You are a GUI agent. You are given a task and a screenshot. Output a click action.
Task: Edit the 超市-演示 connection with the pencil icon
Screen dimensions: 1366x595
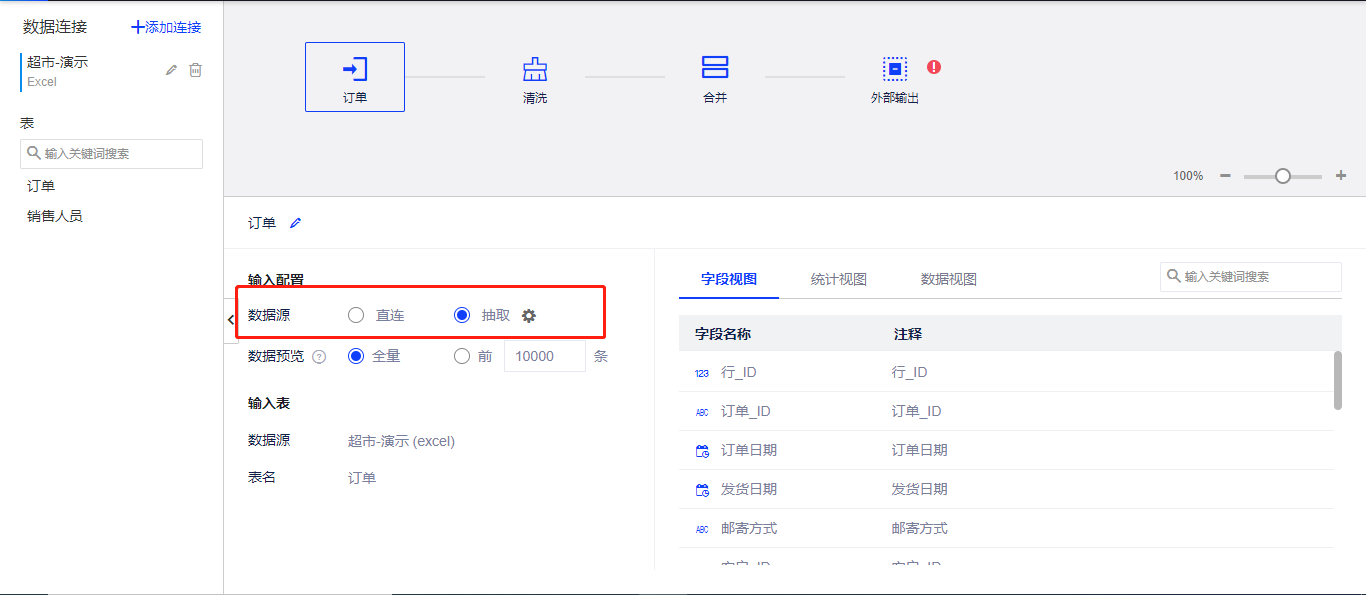pos(170,70)
